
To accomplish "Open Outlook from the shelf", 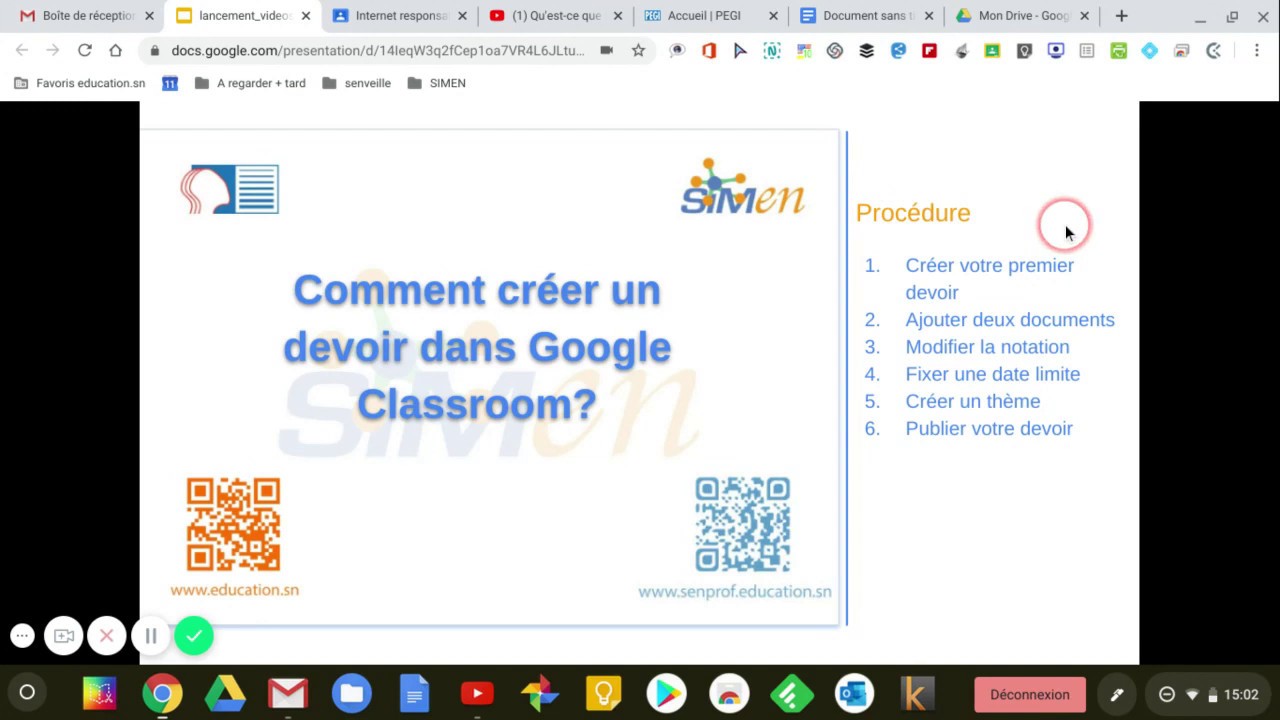I will pyautogui.click(x=855, y=693).
